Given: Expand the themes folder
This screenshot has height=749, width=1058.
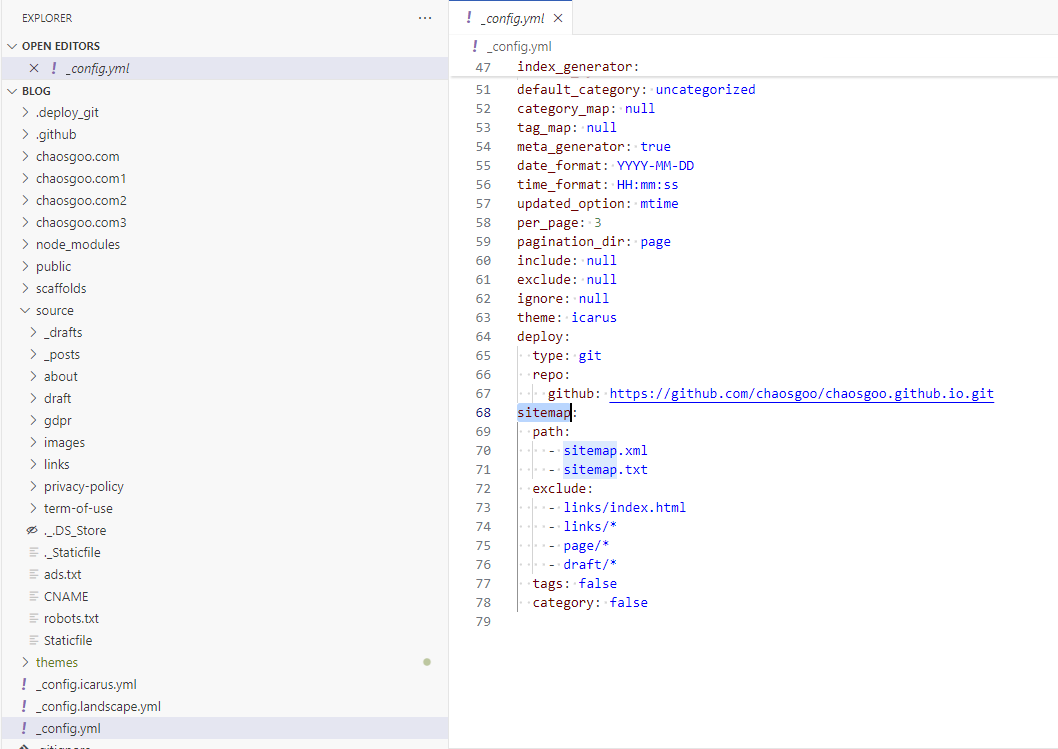Looking at the screenshot, I should [x=25, y=663].
